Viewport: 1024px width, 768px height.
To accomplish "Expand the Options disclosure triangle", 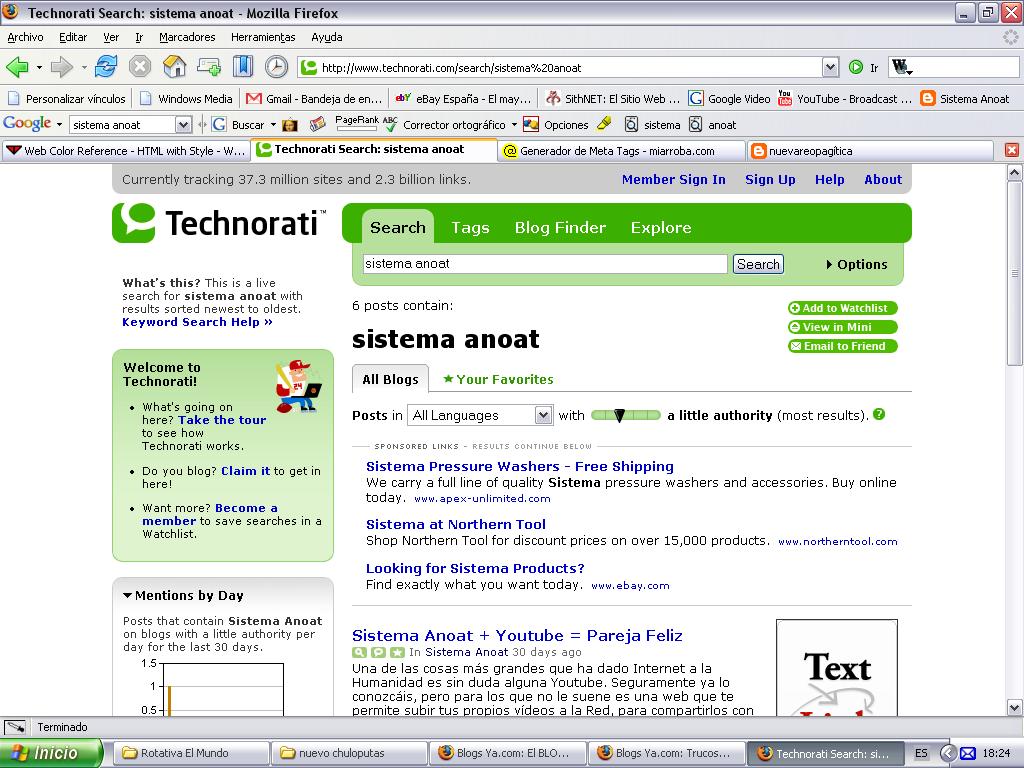I will coord(829,264).
